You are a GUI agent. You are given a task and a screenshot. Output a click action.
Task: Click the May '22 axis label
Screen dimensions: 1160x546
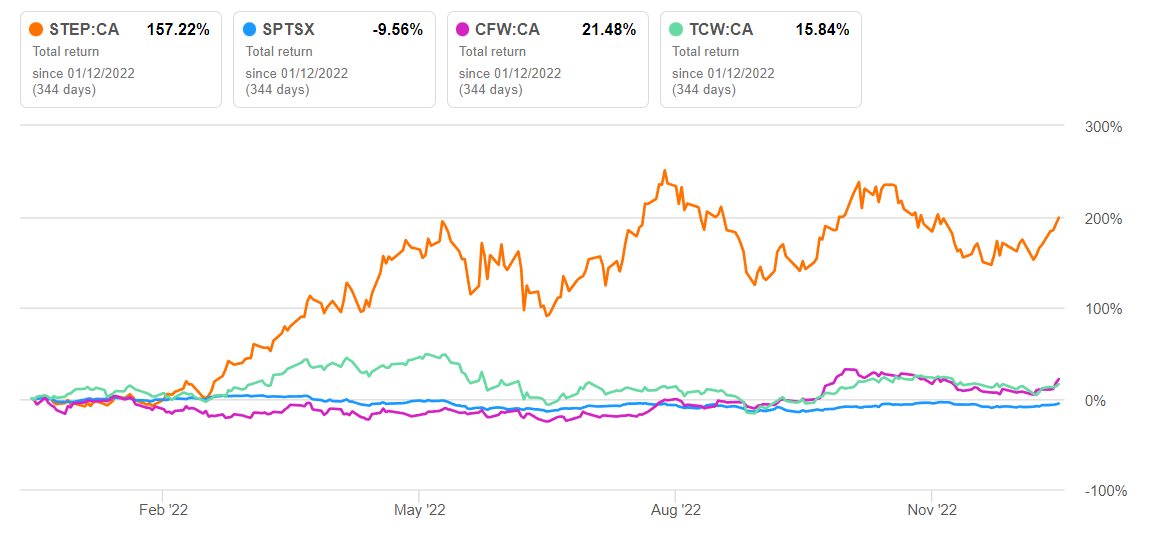pos(420,510)
